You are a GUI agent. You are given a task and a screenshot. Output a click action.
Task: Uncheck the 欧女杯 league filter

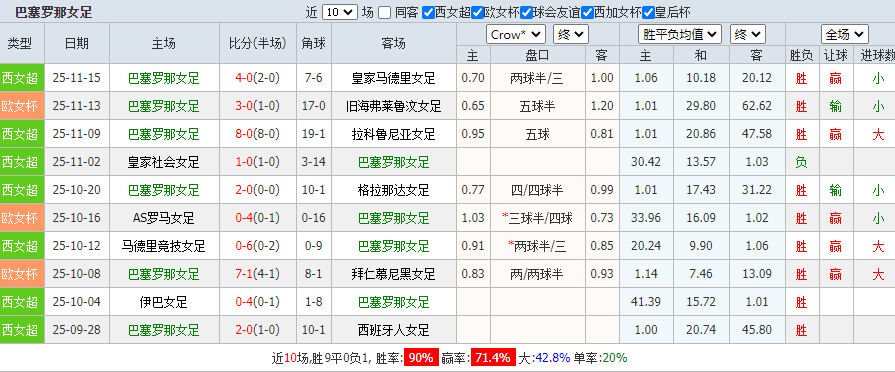click(x=478, y=13)
